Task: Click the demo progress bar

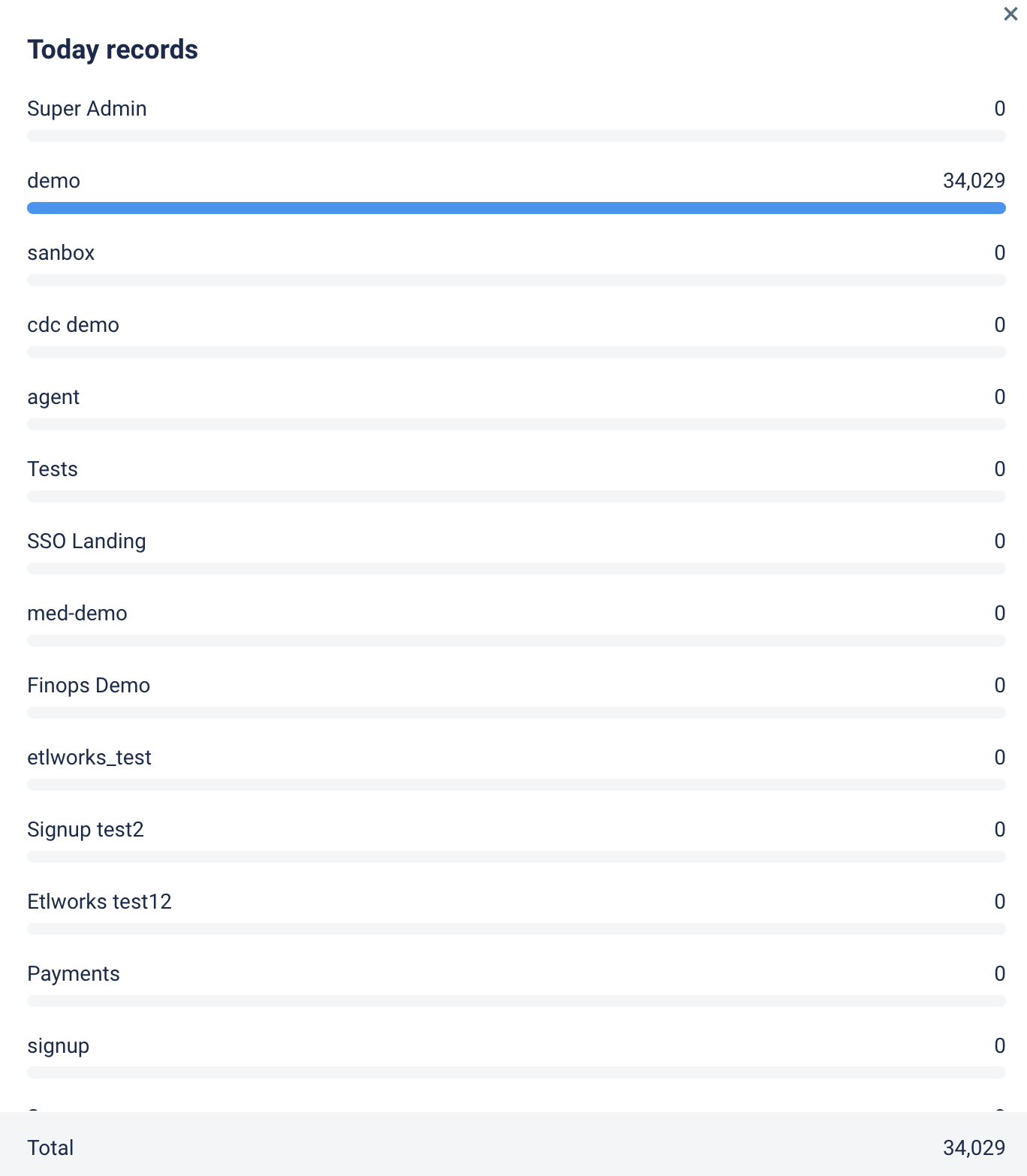Action: [x=517, y=208]
